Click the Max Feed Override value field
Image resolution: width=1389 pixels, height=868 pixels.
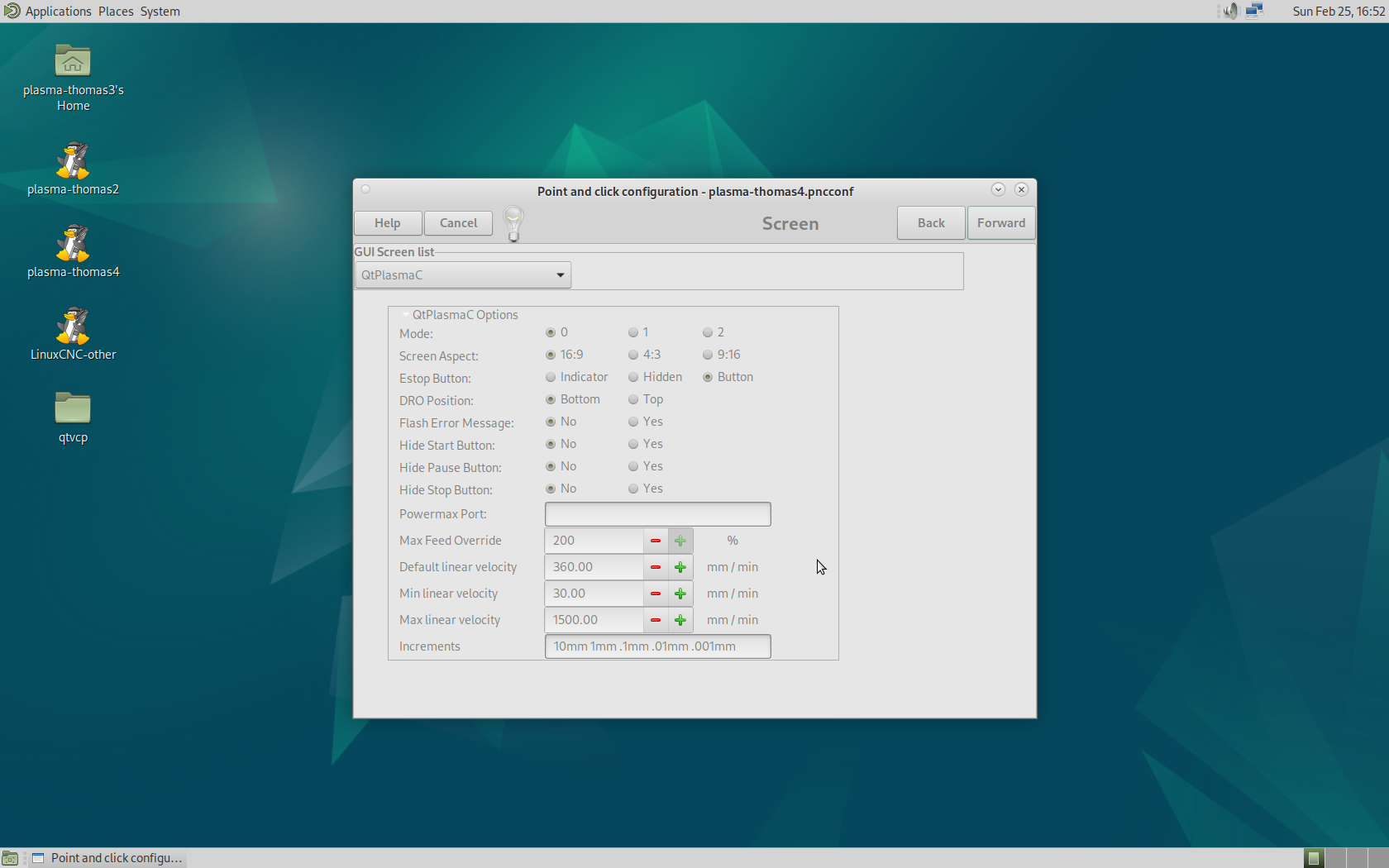(594, 541)
